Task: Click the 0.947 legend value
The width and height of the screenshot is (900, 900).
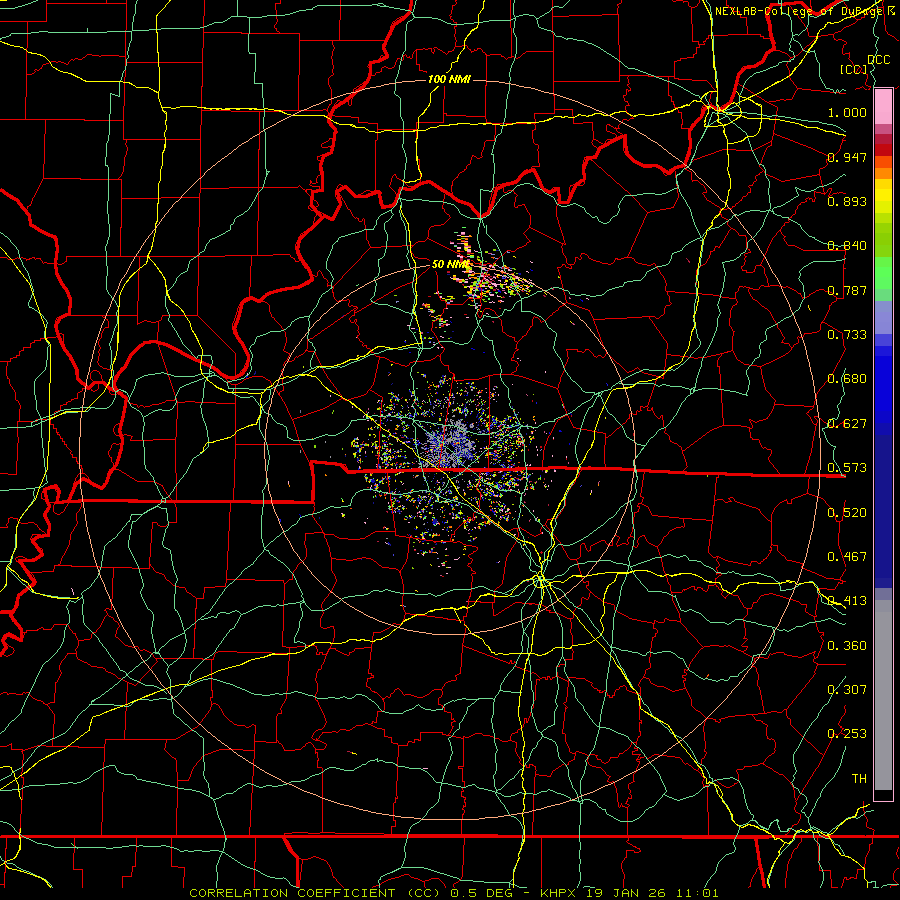Action: 847,157
